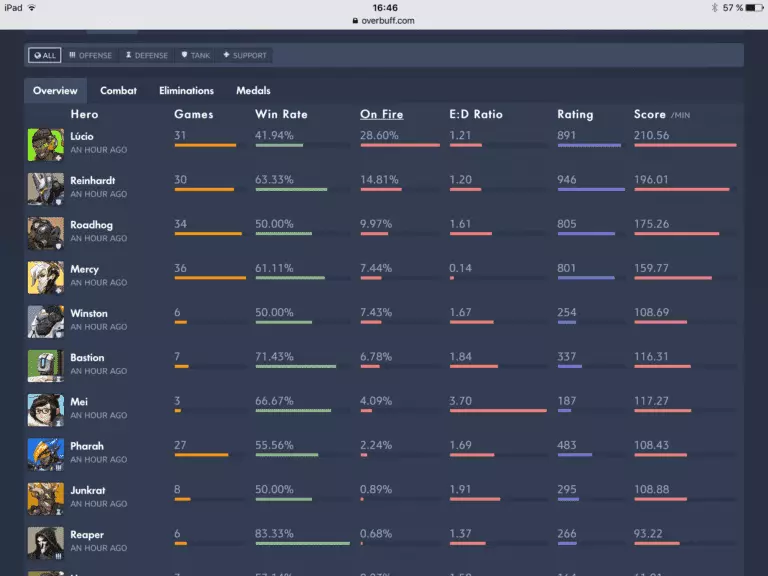The height and width of the screenshot is (576, 768).
Task: Select Junkrat E:D ratio 1.91
Action: [460, 489]
